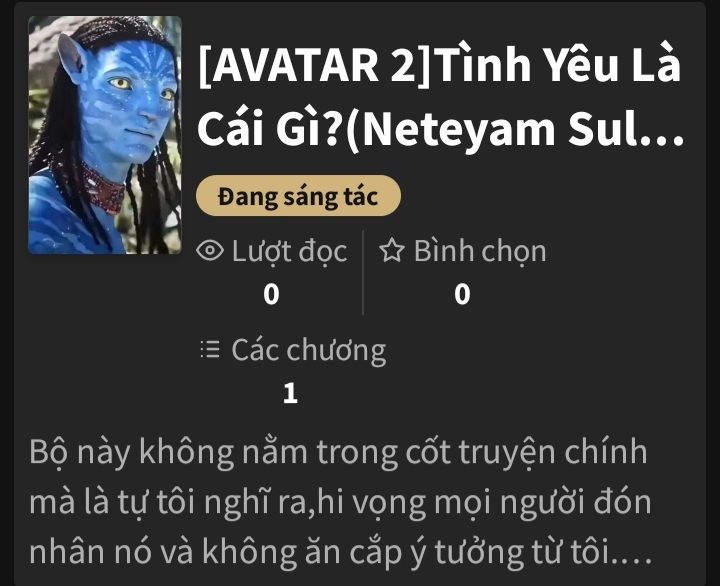The width and height of the screenshot is (720, 586).
Task: Click the chapter count value 1
Action: (x=290, y=394)
